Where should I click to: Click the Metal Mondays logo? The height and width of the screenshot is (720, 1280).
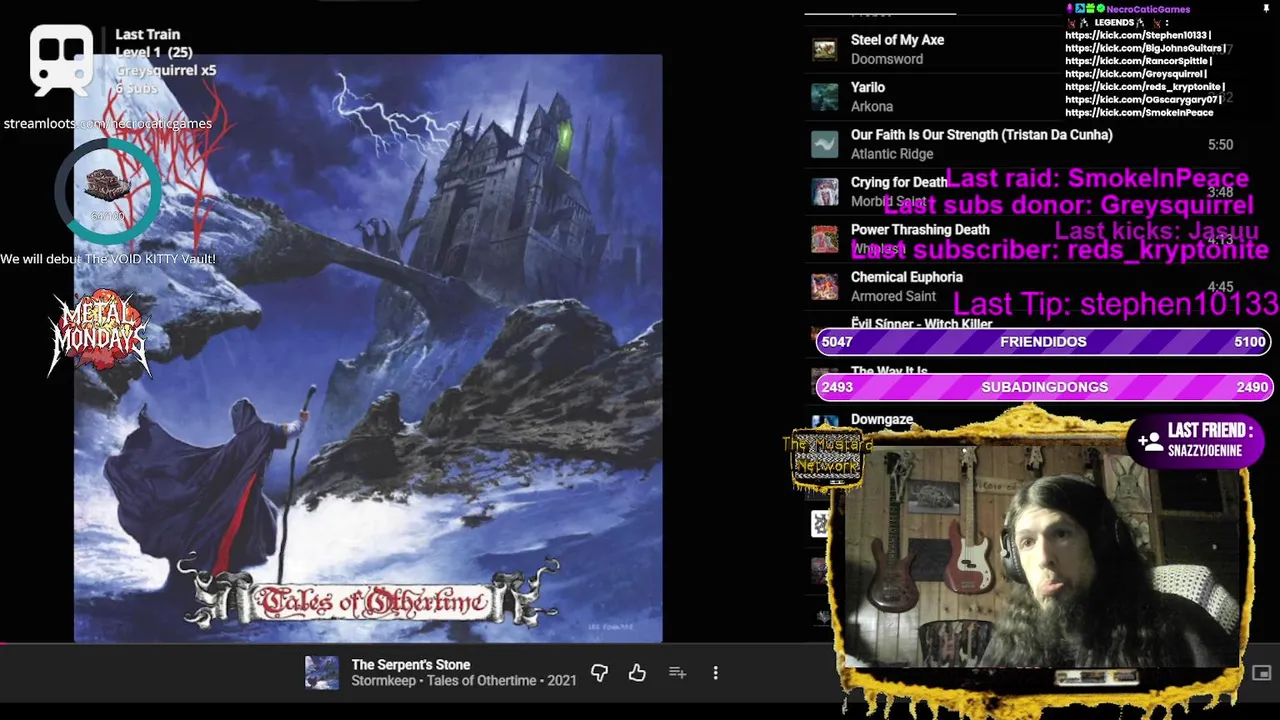[100, 333]
